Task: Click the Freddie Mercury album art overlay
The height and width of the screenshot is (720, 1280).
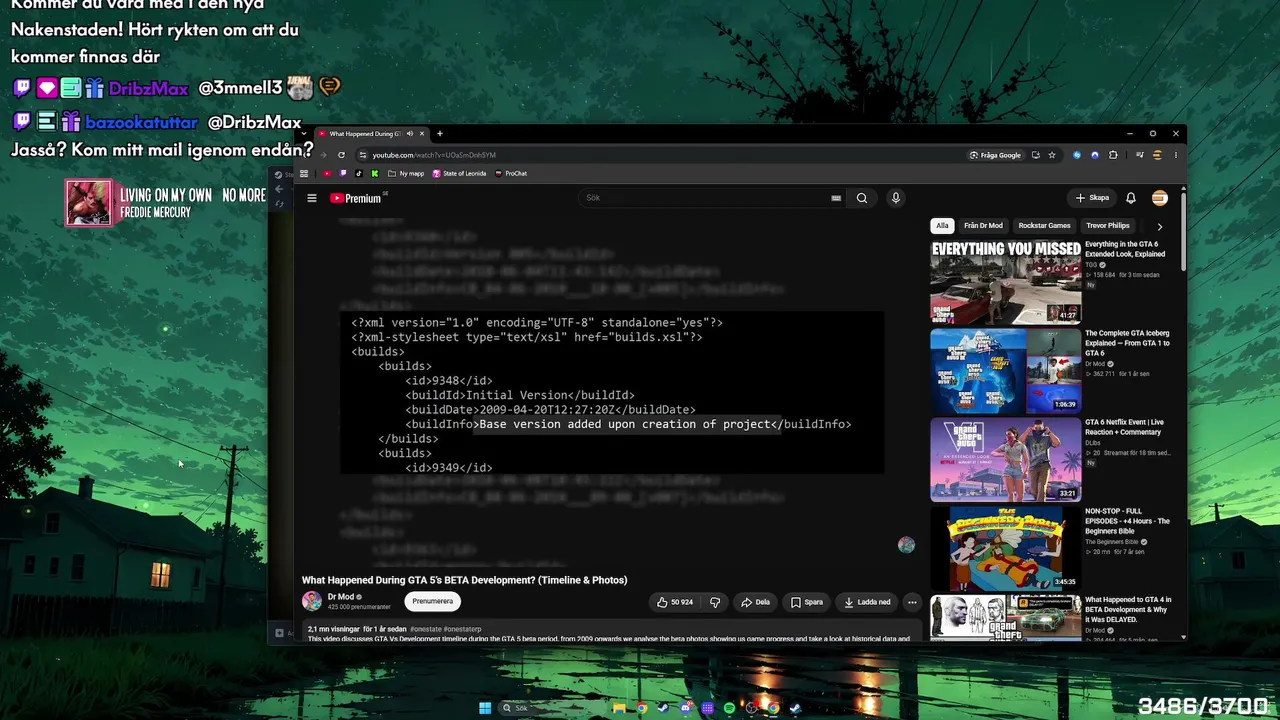Action: 89,203
